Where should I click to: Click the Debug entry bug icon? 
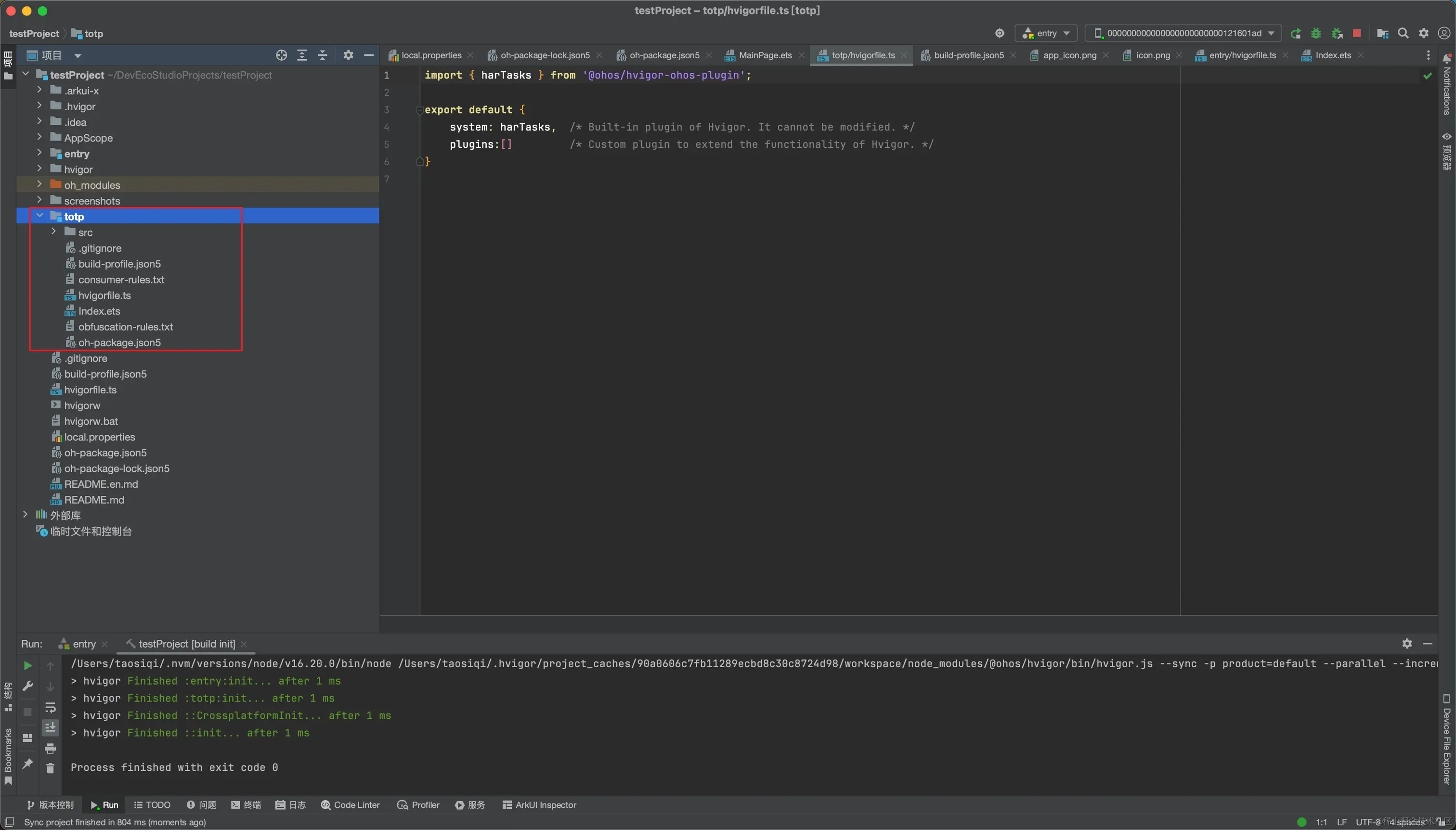tap(1316, 33)
